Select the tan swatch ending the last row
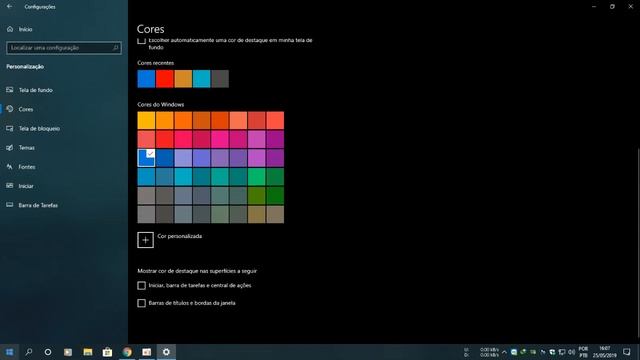640x360 pixels. [x=275, y=214]
